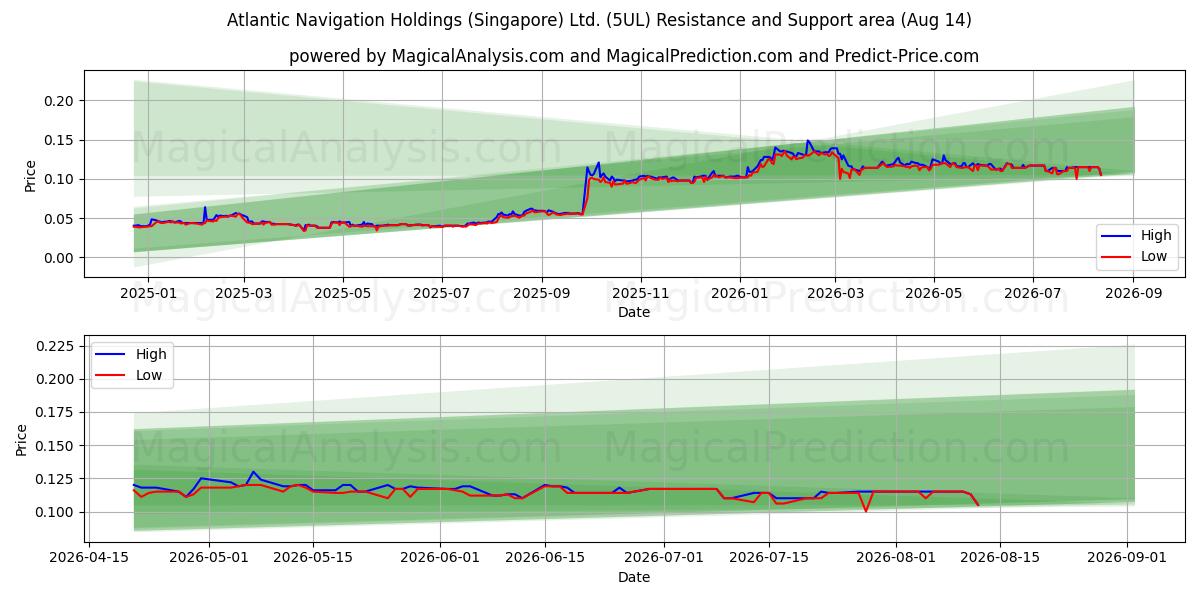
Task: Click the 0.15 price tick on top chart
Action: coord(59,140)
